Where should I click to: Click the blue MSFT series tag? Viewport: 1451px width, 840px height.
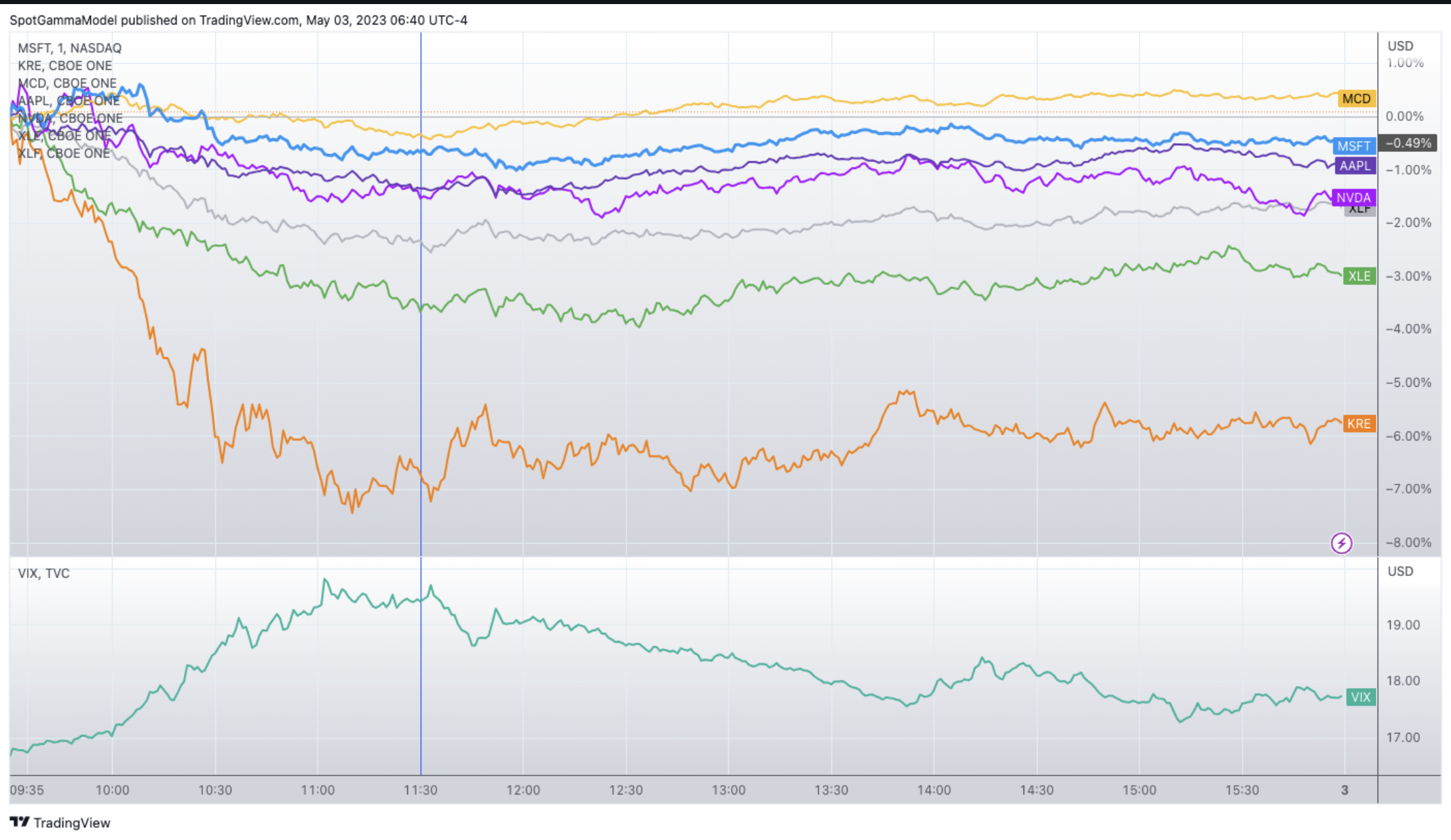(1354, 146)
